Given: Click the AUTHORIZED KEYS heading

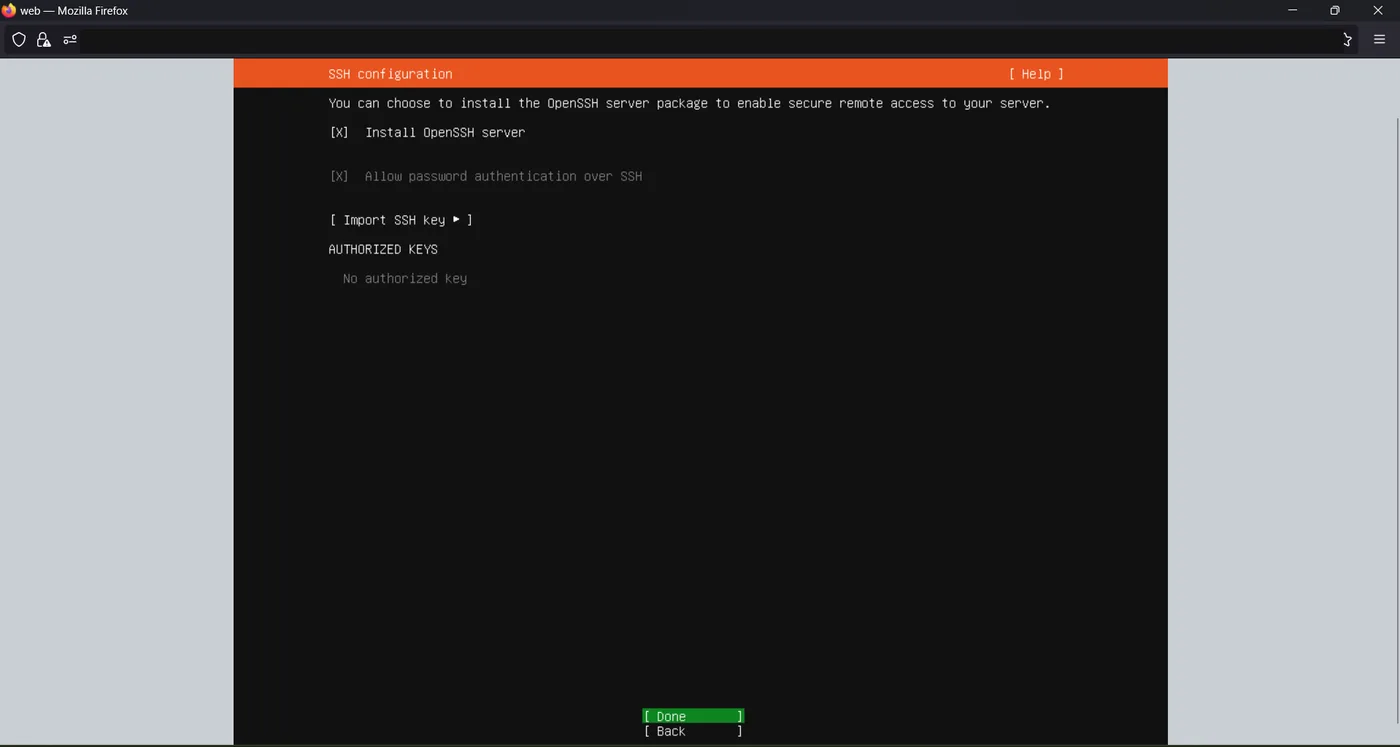Looking at the screenshot, I should [383, 249].
